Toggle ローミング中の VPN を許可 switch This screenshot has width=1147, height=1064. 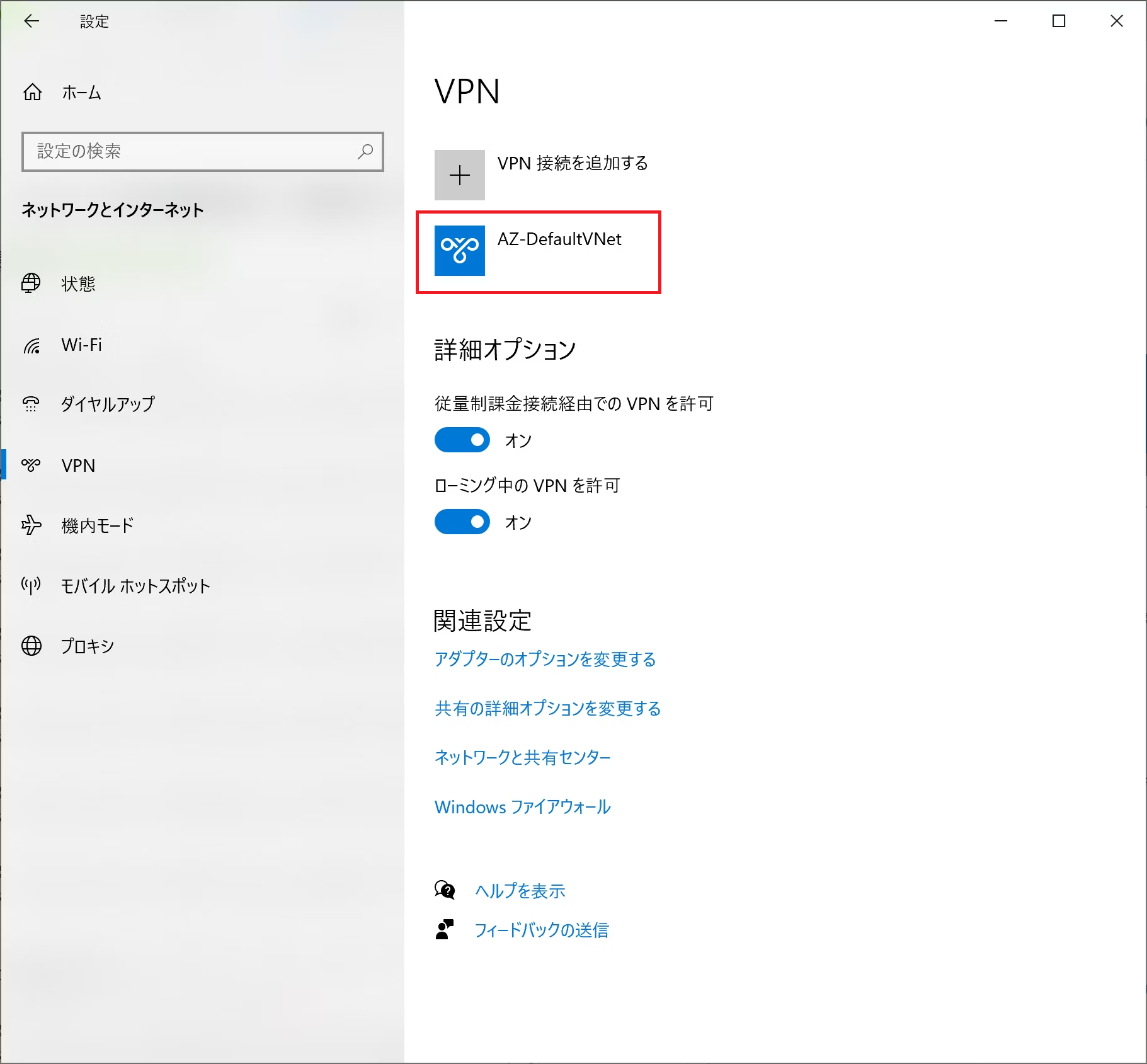pyautogui.click(x=462, y=522)
